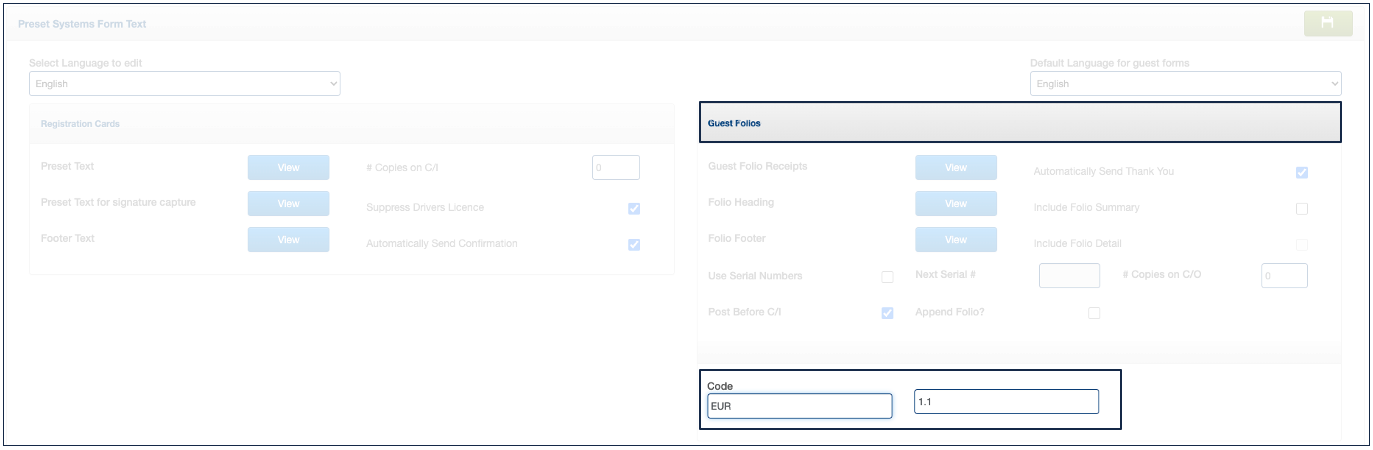Screen dimensions: 1373x450
Task: Click the Code field containing EUR
Action: 799,406
